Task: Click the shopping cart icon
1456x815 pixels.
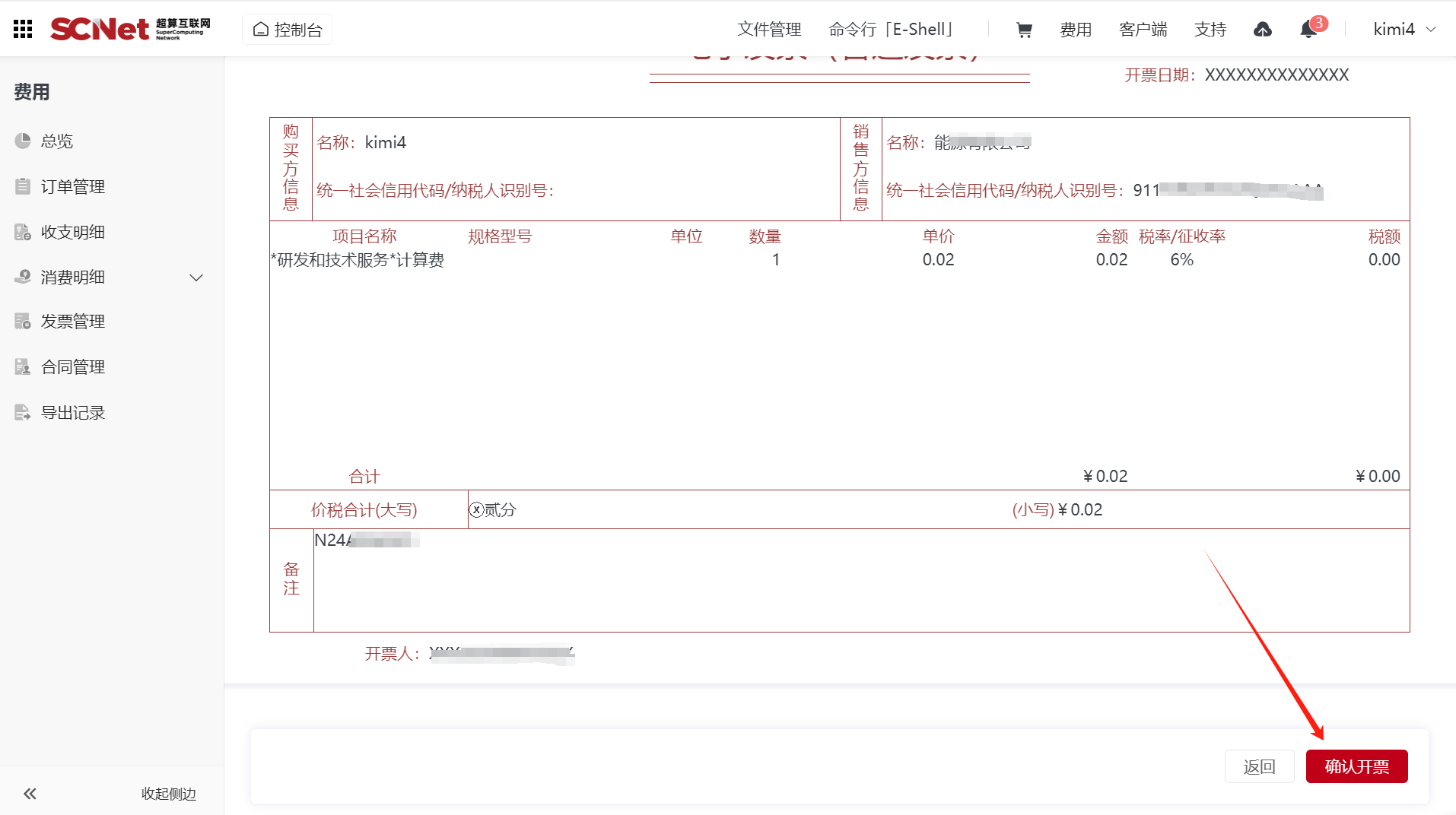Action: [1024, 30]
